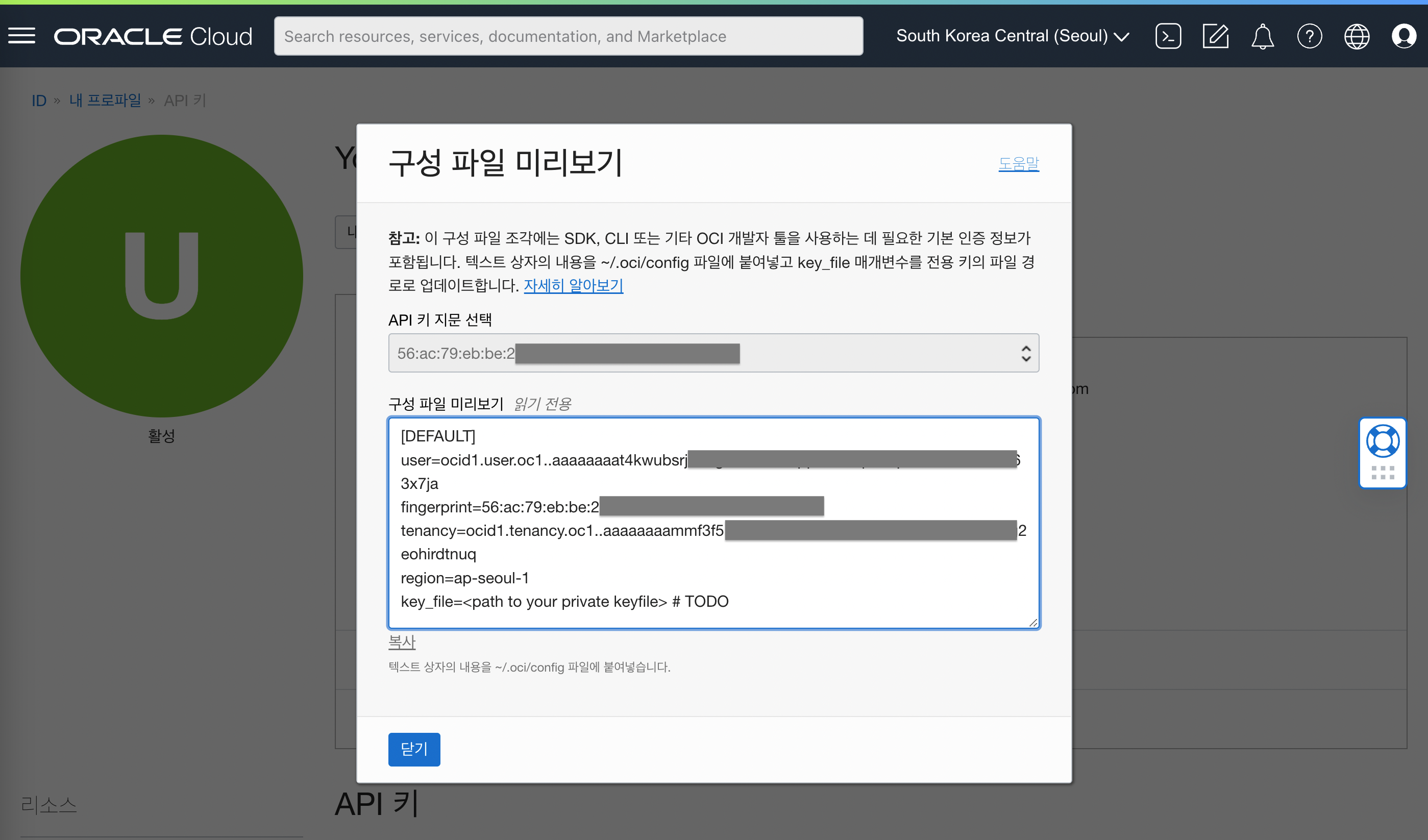
Task: Open the language globe icon
Action: [x=1357, y=36]
